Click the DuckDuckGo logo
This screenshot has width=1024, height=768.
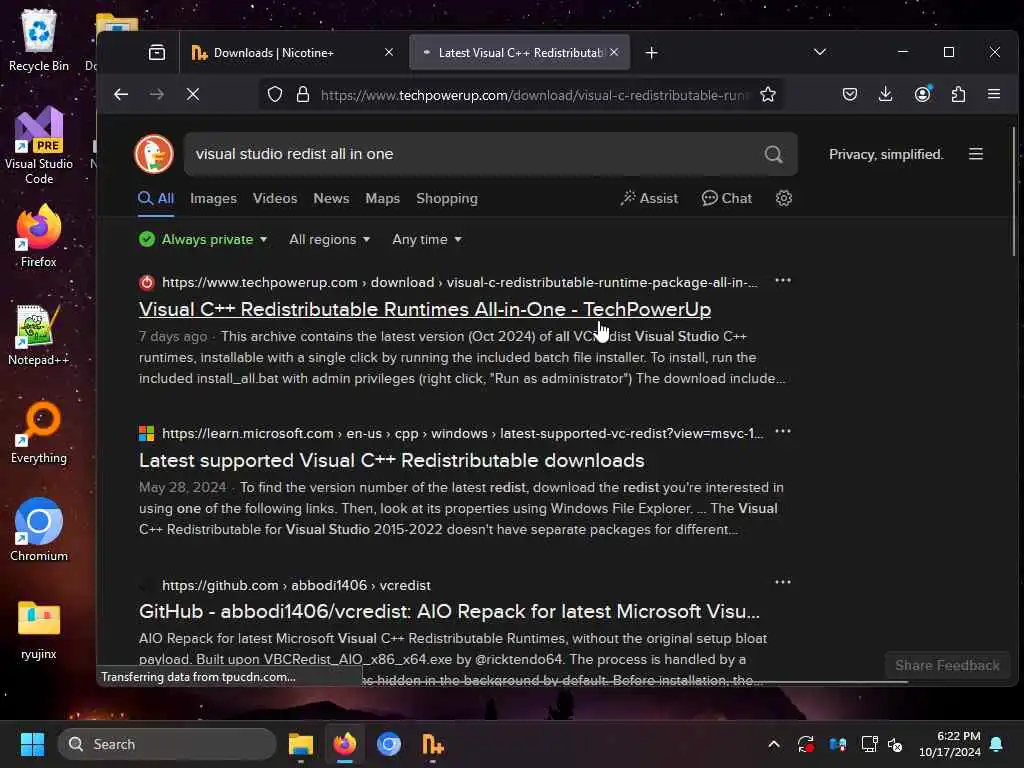click(154, 154)
